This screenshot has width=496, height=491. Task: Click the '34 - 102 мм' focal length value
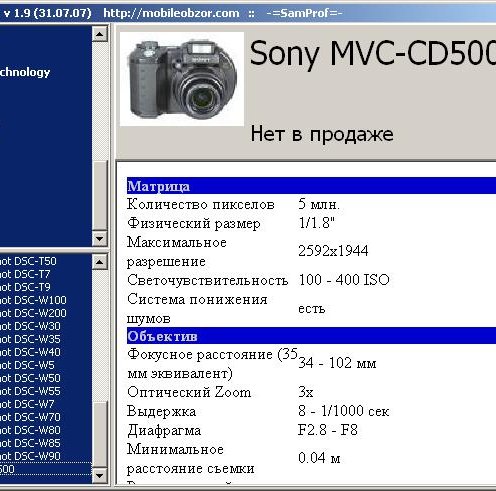pos(337,363)
